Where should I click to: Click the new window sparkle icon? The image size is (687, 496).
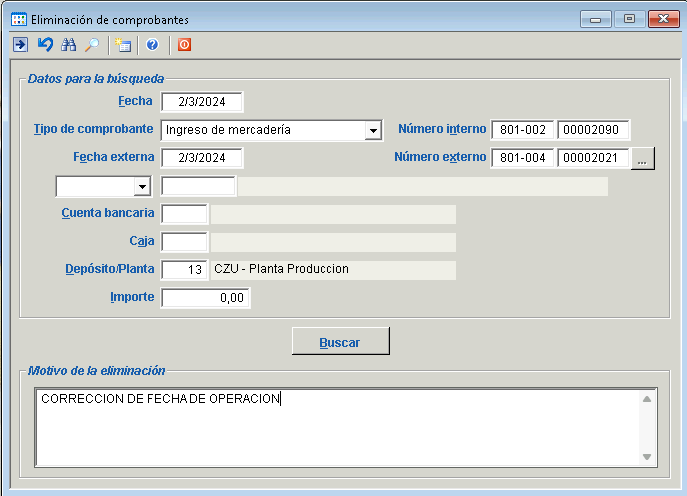coord(123,45)
